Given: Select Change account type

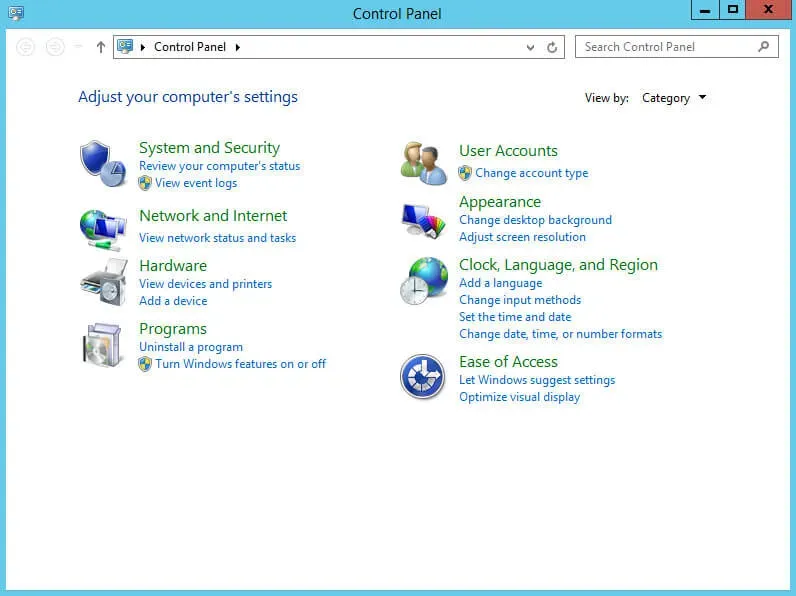Looking at the screenshot, I should 532,173.
